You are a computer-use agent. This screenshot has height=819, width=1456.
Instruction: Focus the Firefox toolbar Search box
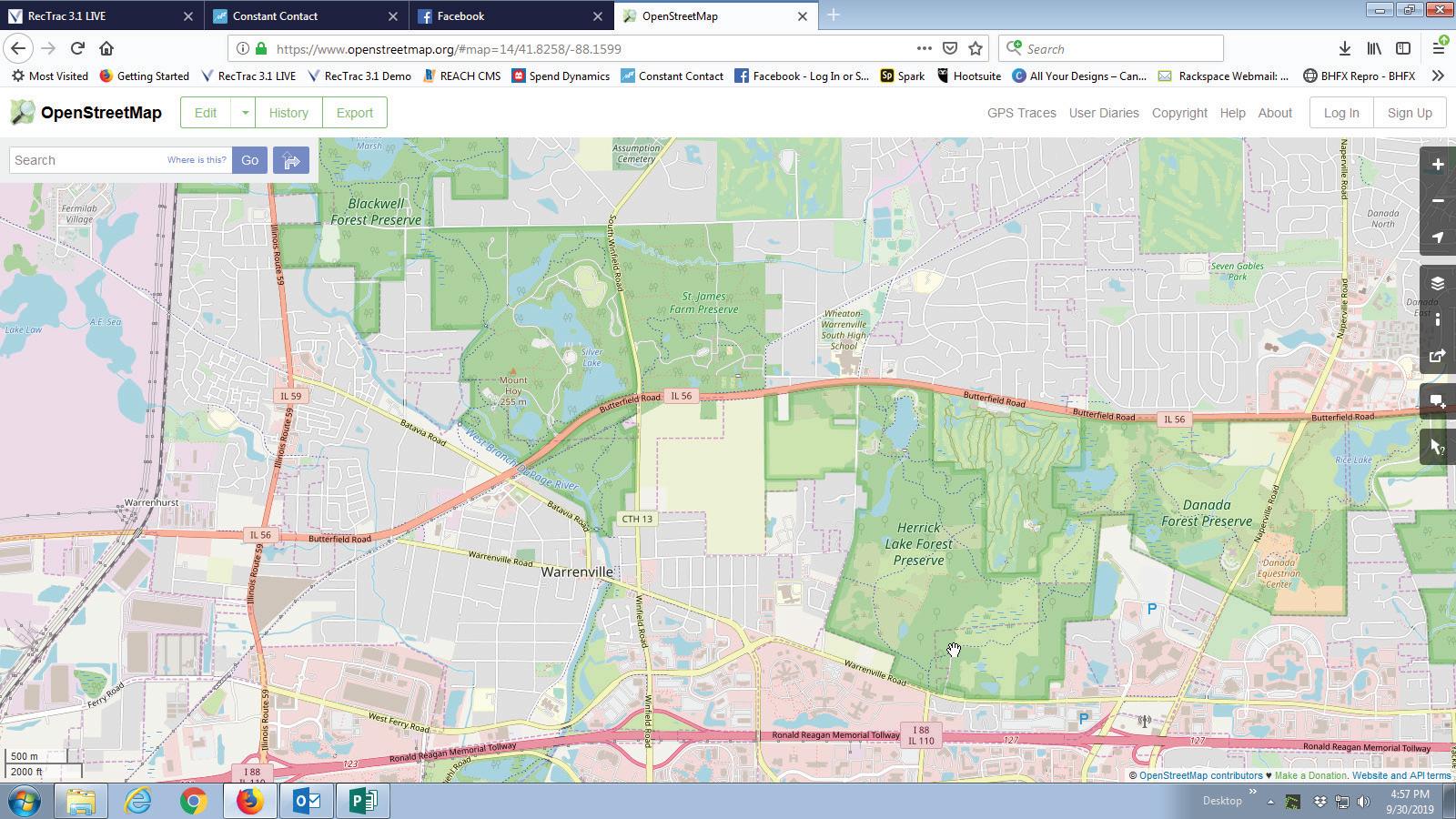coord(1111,48)
